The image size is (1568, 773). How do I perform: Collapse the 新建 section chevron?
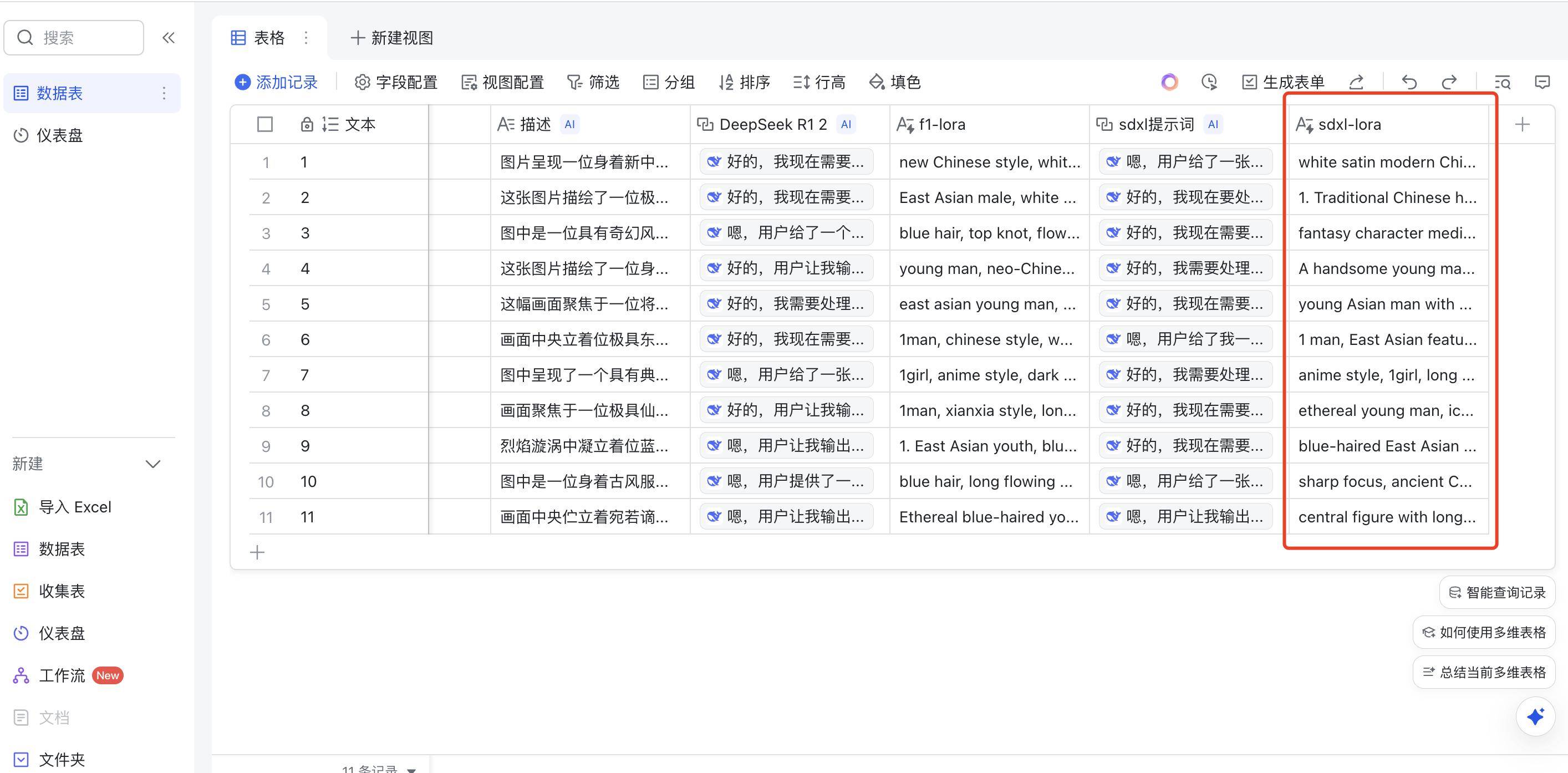click(x=153, y=464)
